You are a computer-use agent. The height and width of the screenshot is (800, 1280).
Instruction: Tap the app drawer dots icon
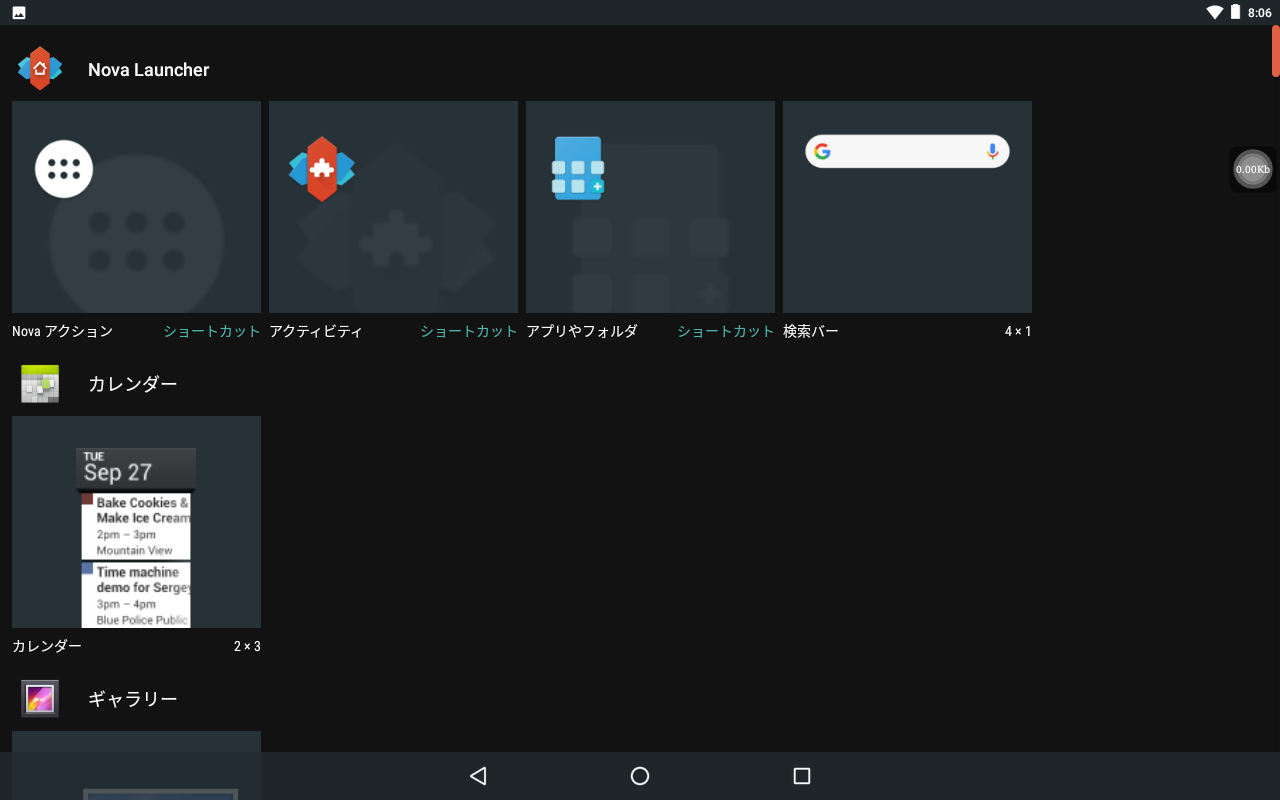pyautogui.click(x=64, y=169)
